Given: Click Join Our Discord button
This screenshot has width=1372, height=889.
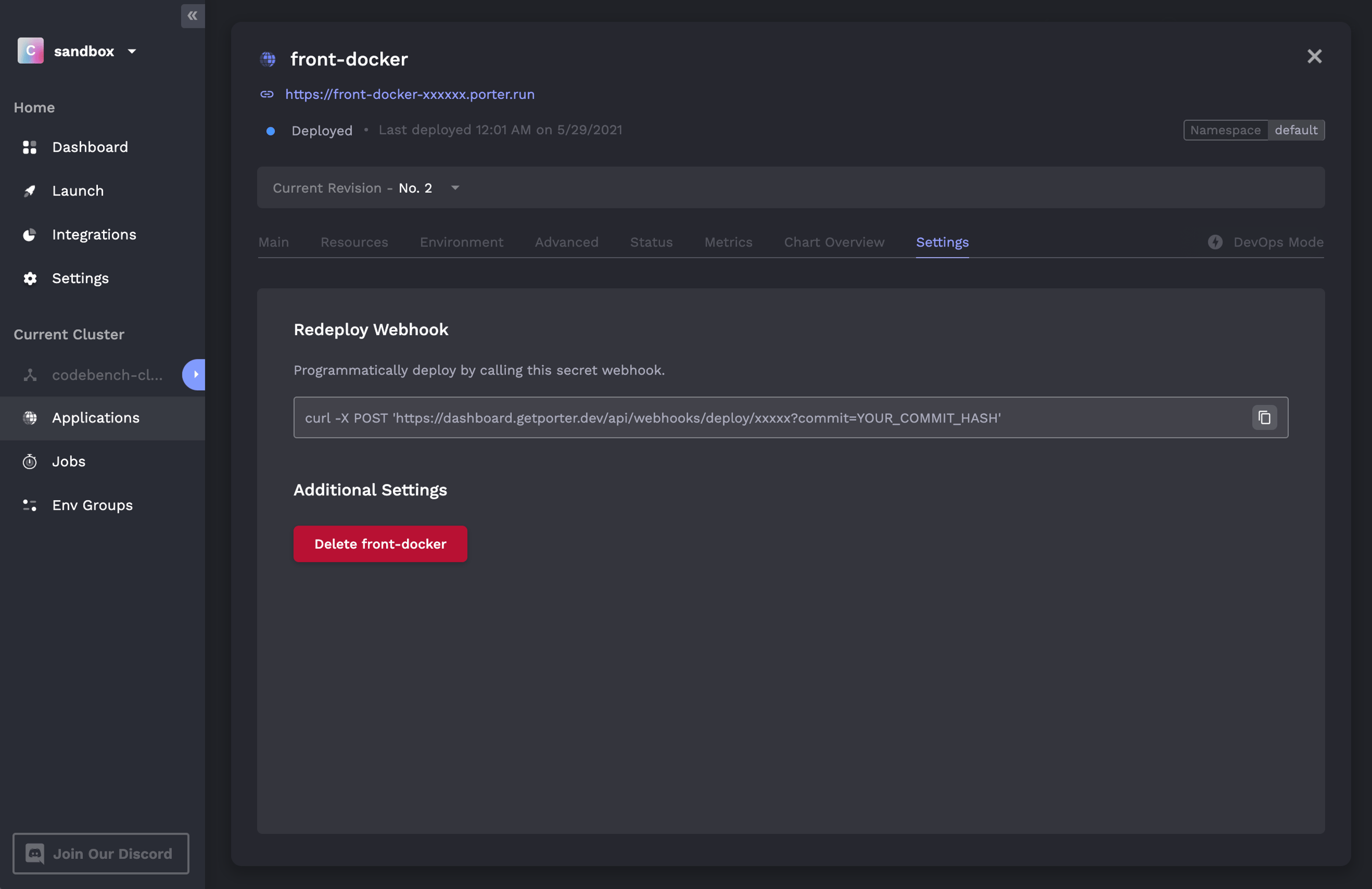Looking at the screenshot, I should point(101,854).
